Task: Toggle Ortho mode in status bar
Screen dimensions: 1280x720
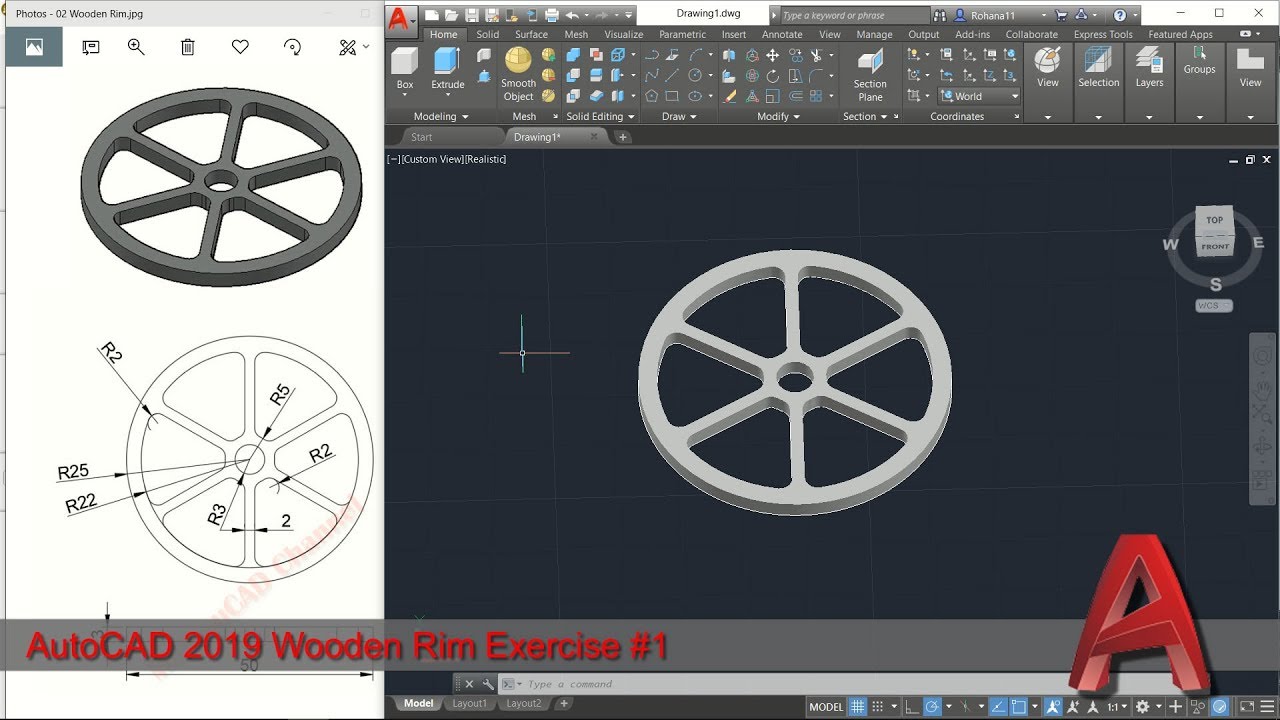Action: [910, 707]
